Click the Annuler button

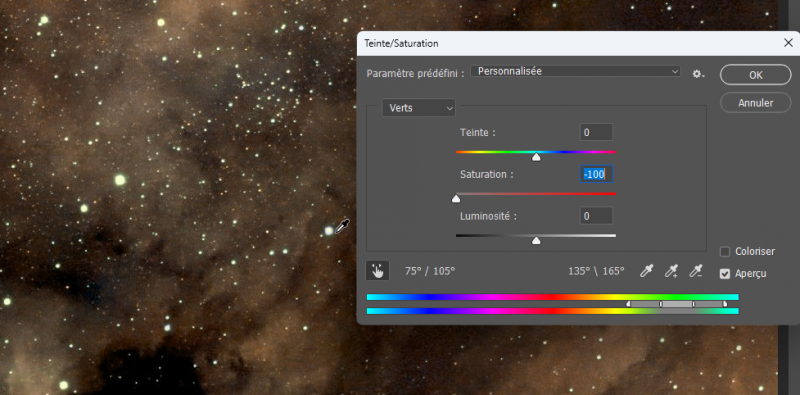click(756, 103)
